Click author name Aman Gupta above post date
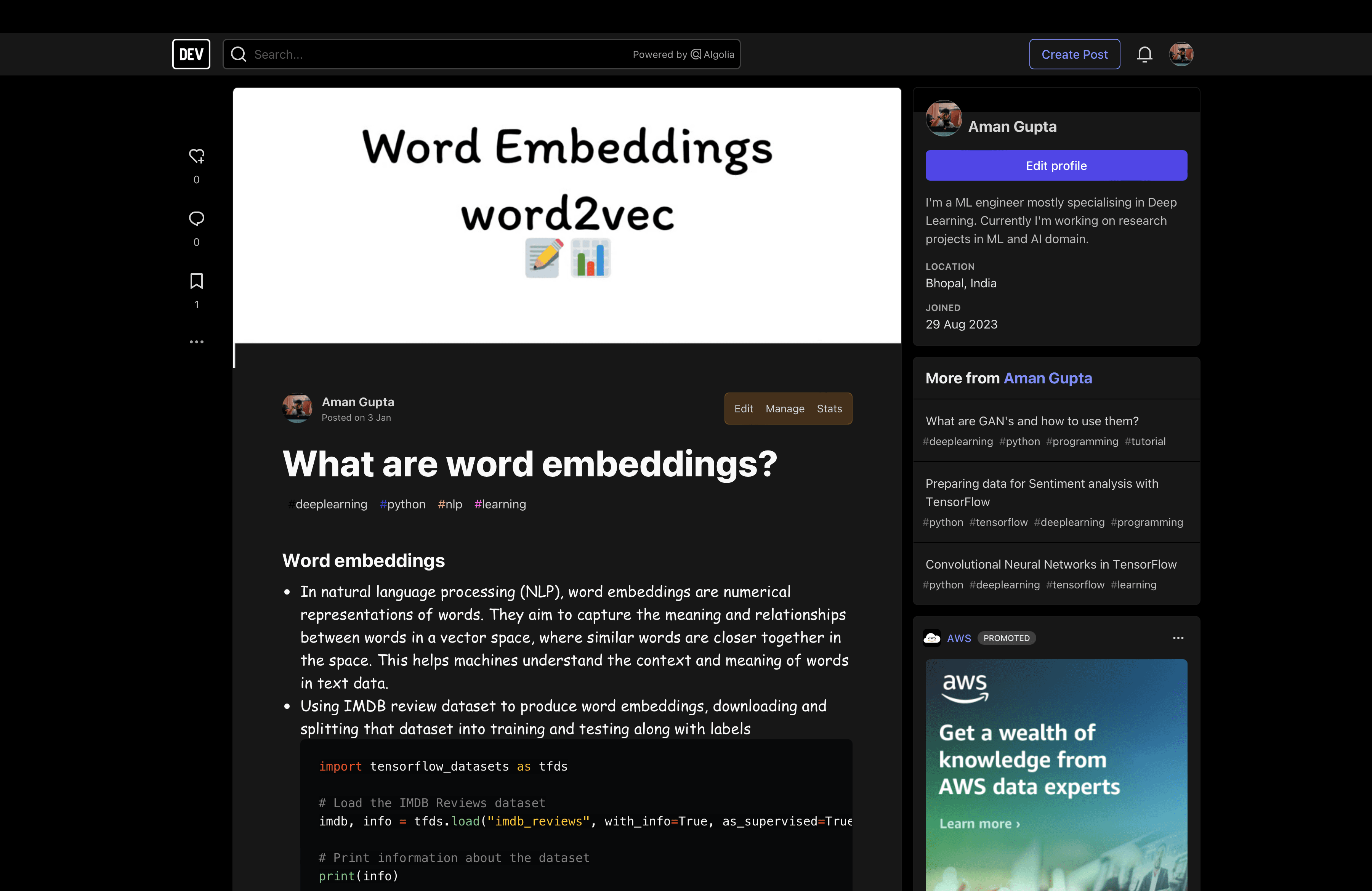Image resolution: width=1372 pixels, height=891 pixels. [358, 402]
